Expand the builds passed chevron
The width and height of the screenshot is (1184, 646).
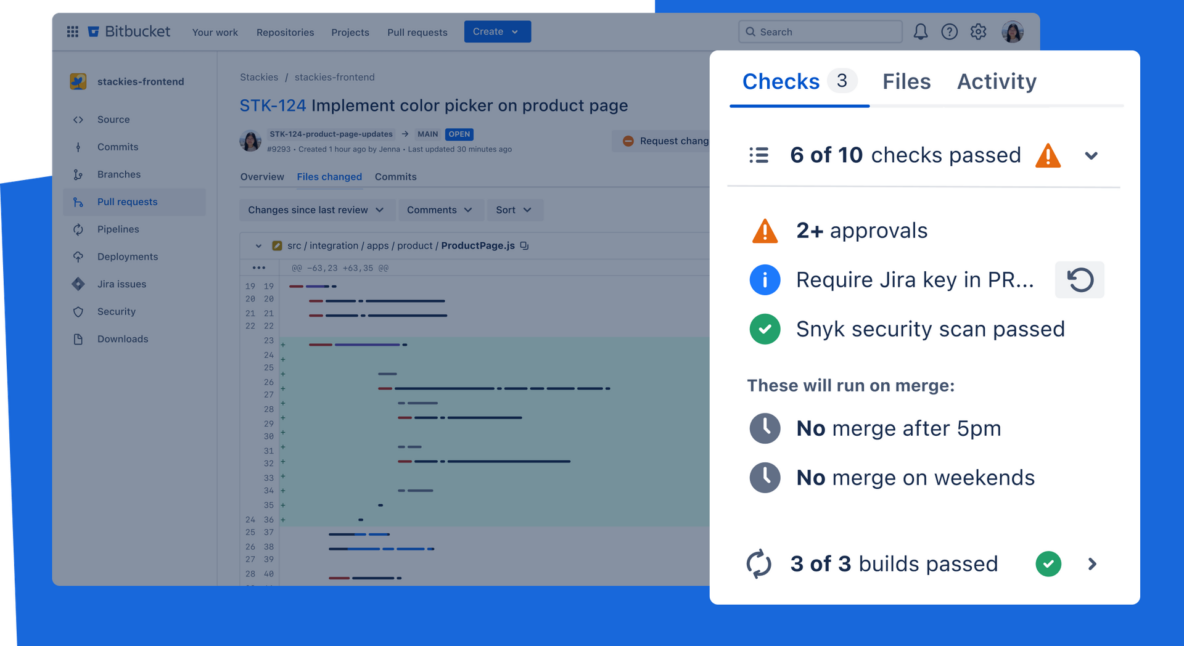click(1092, 564)
